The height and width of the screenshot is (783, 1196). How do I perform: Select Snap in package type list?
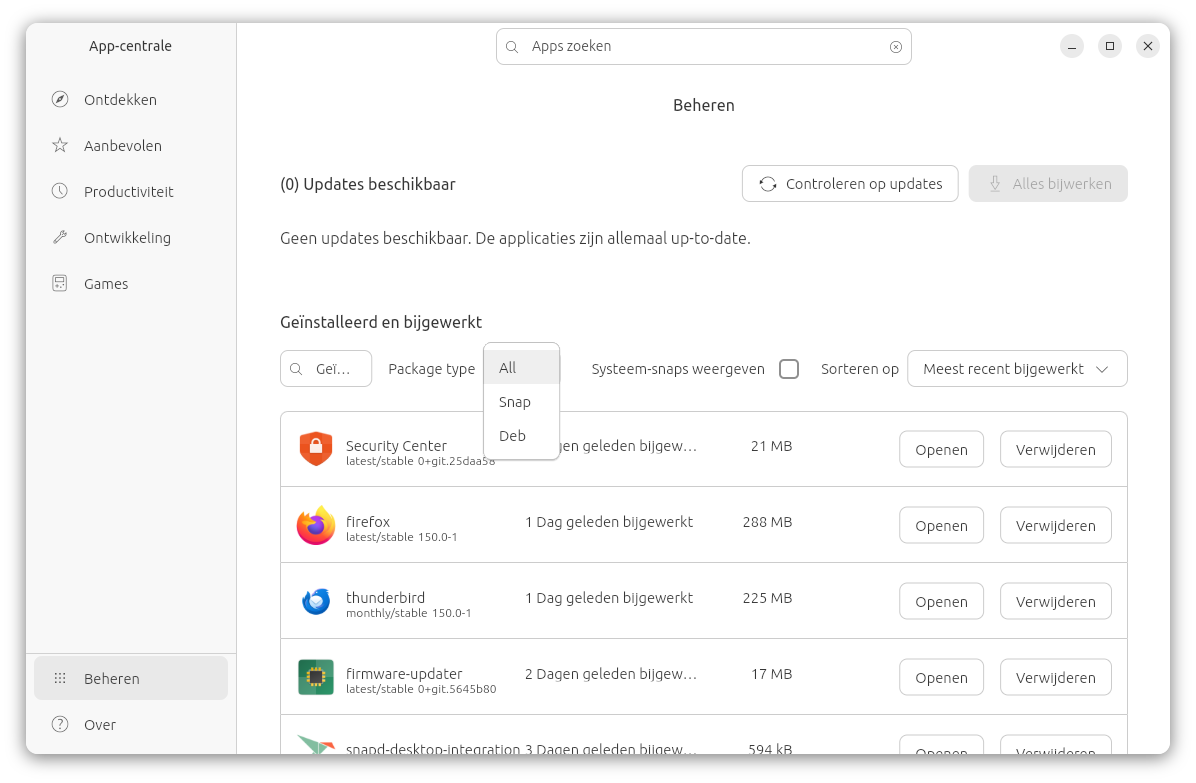515,402
